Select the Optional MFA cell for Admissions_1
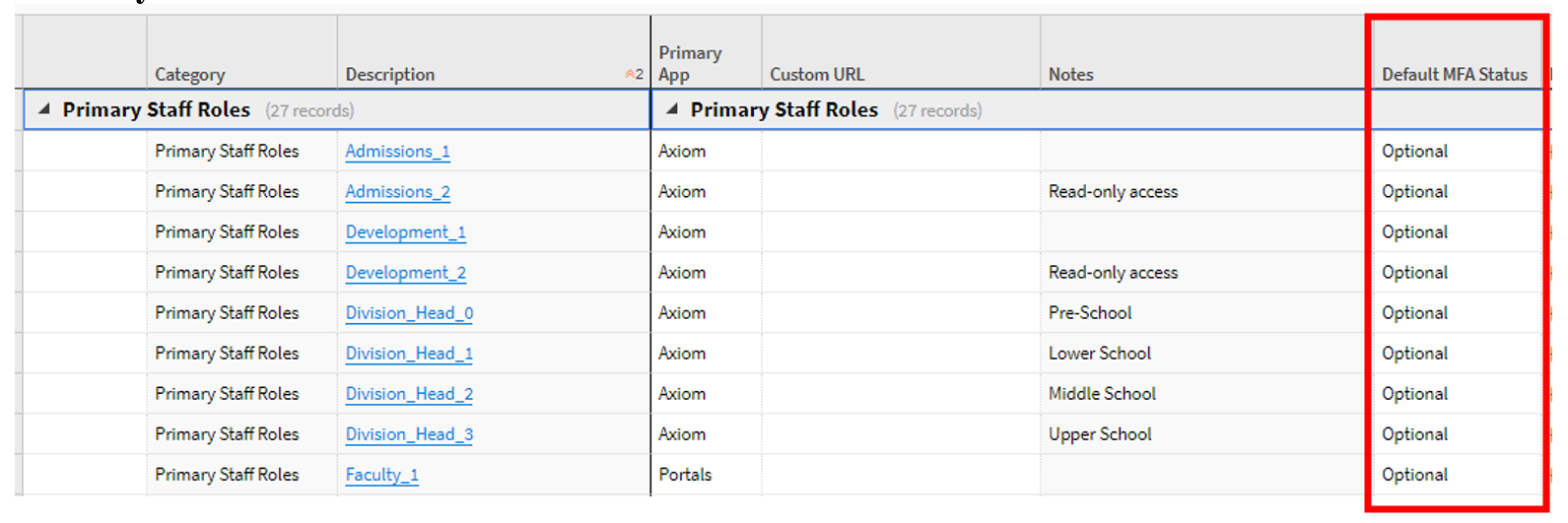The image size is (1568, 523). coord(1414,152)
